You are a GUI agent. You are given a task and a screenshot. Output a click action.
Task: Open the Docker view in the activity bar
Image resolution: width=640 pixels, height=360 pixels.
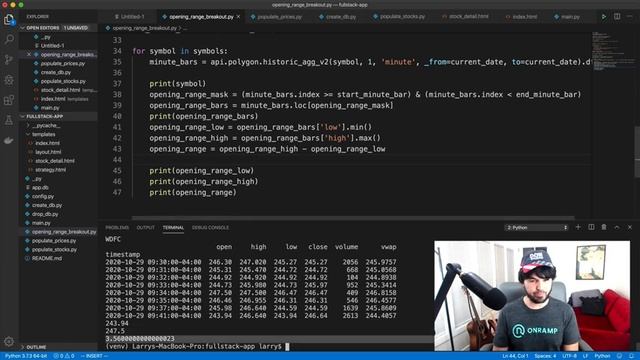(9, 140)
